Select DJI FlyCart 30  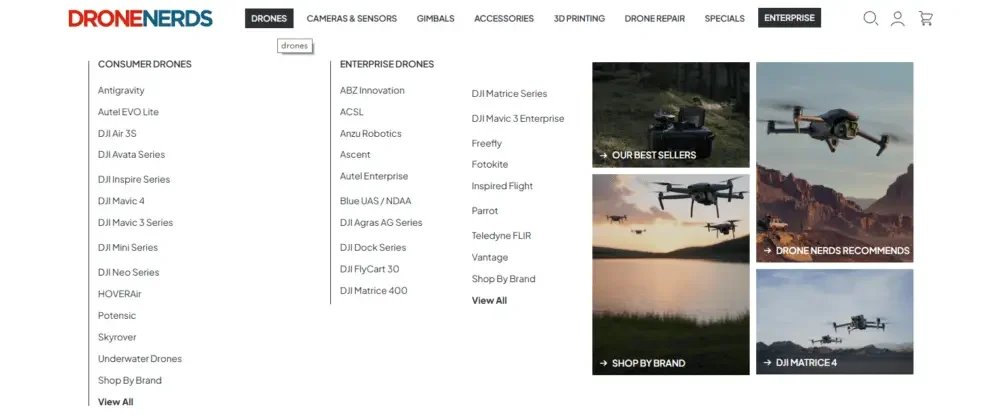point(370,270)
